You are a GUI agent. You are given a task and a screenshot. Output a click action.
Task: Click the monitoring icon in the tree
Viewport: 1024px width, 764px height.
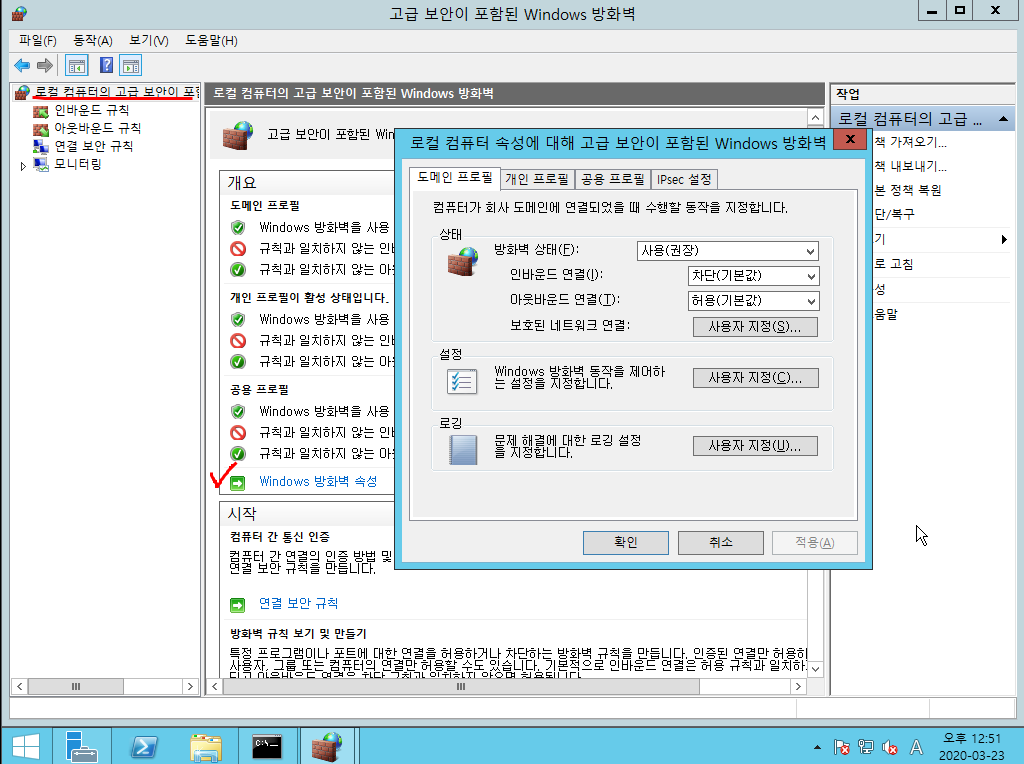point(40,165)
